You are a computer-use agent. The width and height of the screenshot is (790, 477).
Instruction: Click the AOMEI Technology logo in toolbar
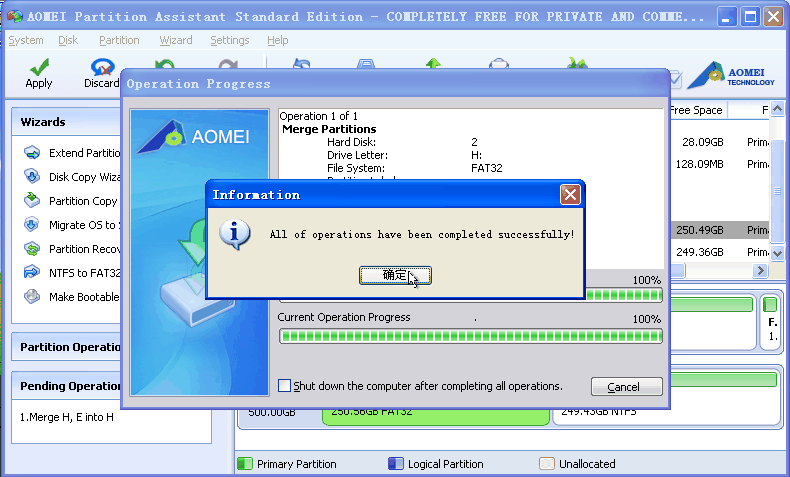[731, 75]
